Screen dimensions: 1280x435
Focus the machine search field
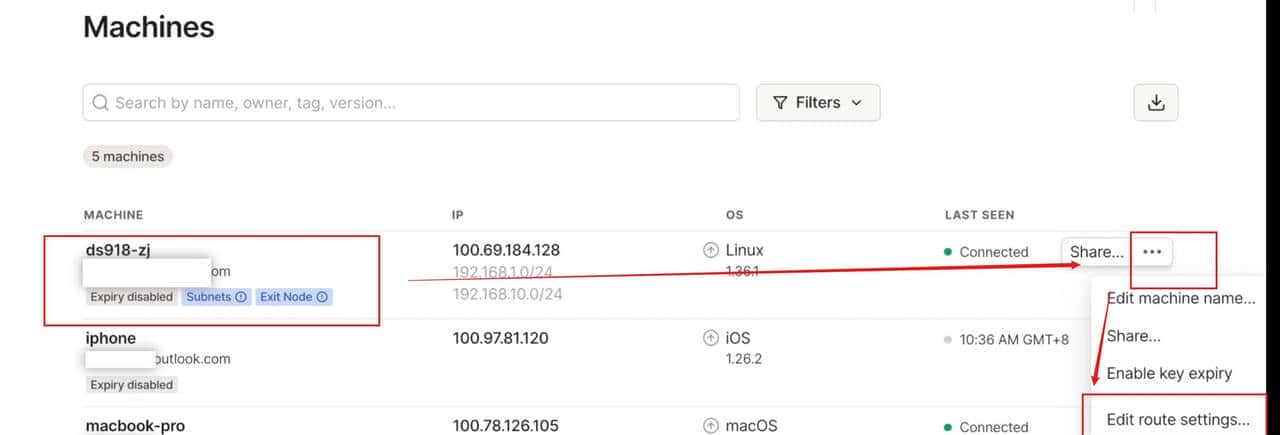click(x=420, y=103)
